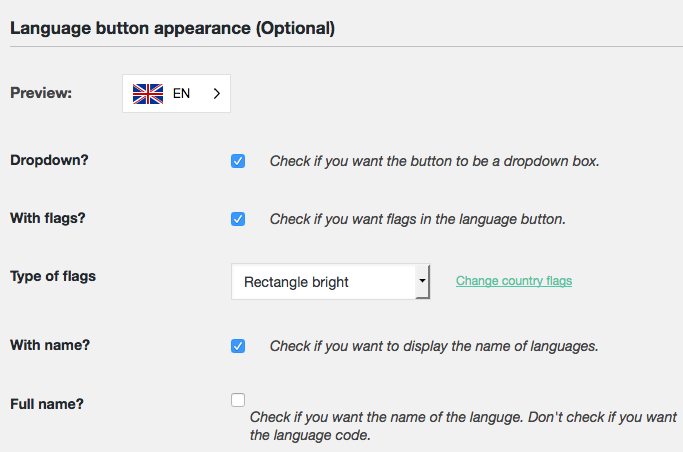Image resolution: width=683 pixels, height=452 pixels.
Task: Click the Type of flags label
Action: [53, 276]
